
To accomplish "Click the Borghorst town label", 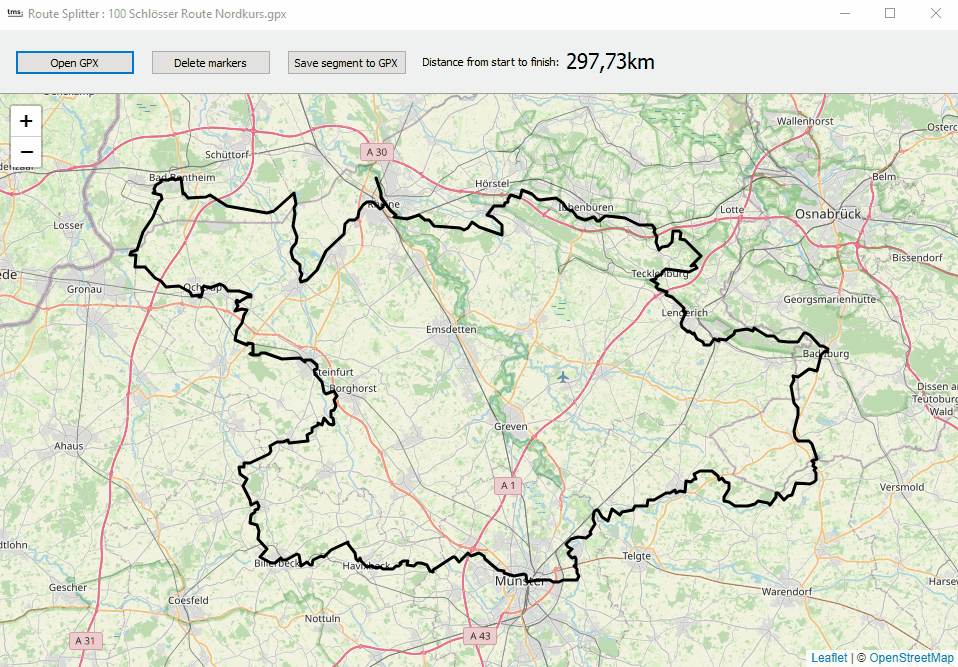I will click(x=353, y=388).
